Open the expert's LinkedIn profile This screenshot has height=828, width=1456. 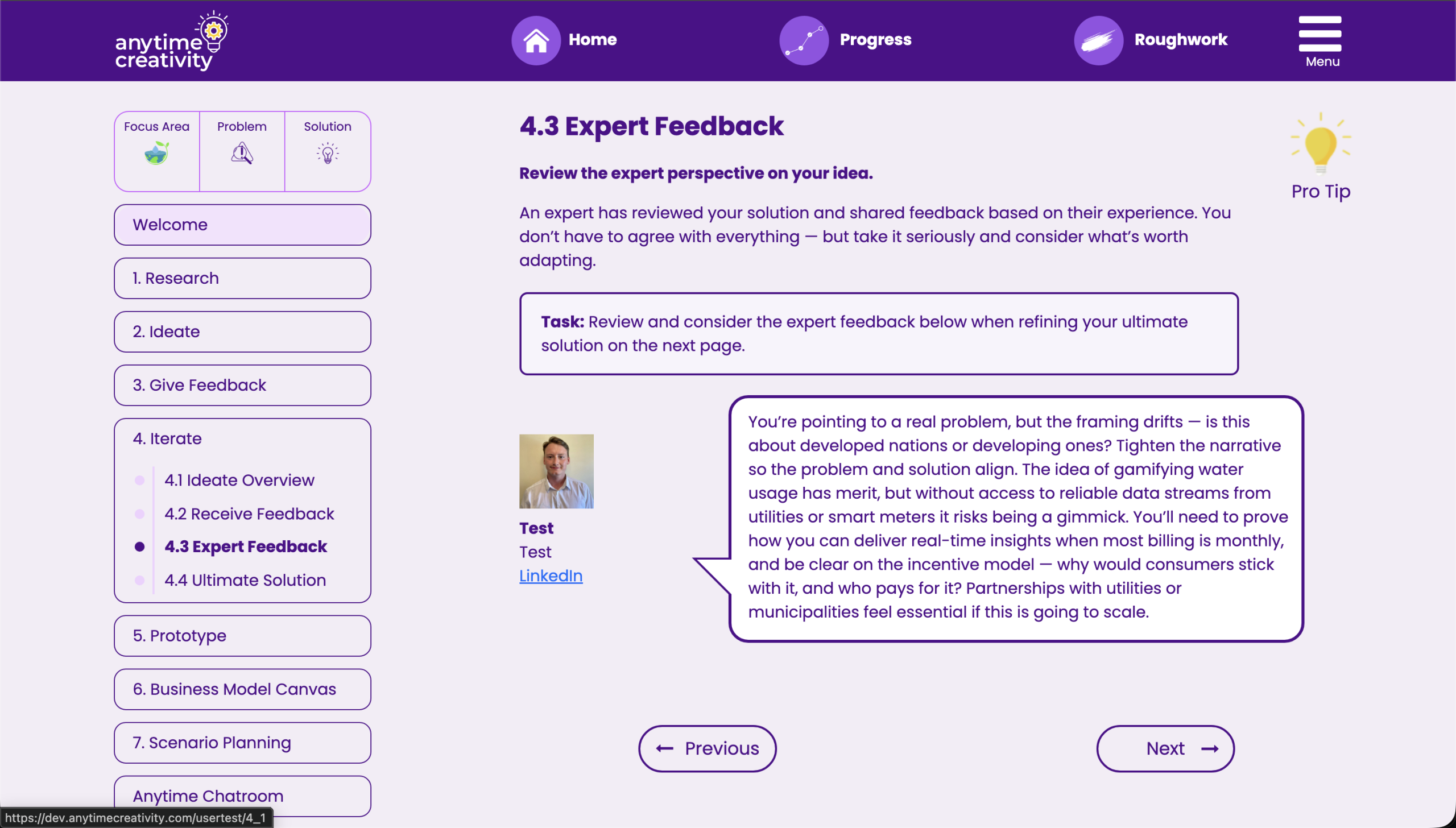tap(551, 576)
